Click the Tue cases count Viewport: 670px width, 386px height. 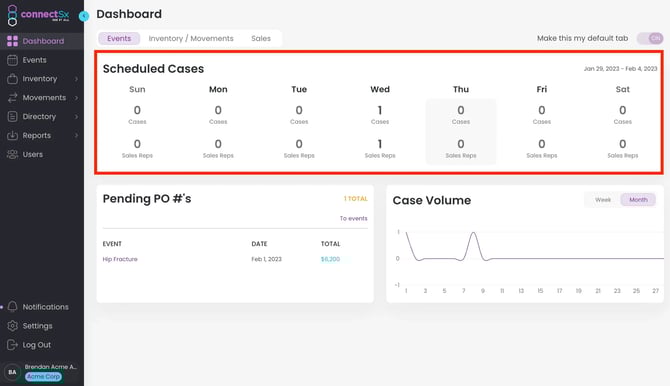(x=299, y=110)
